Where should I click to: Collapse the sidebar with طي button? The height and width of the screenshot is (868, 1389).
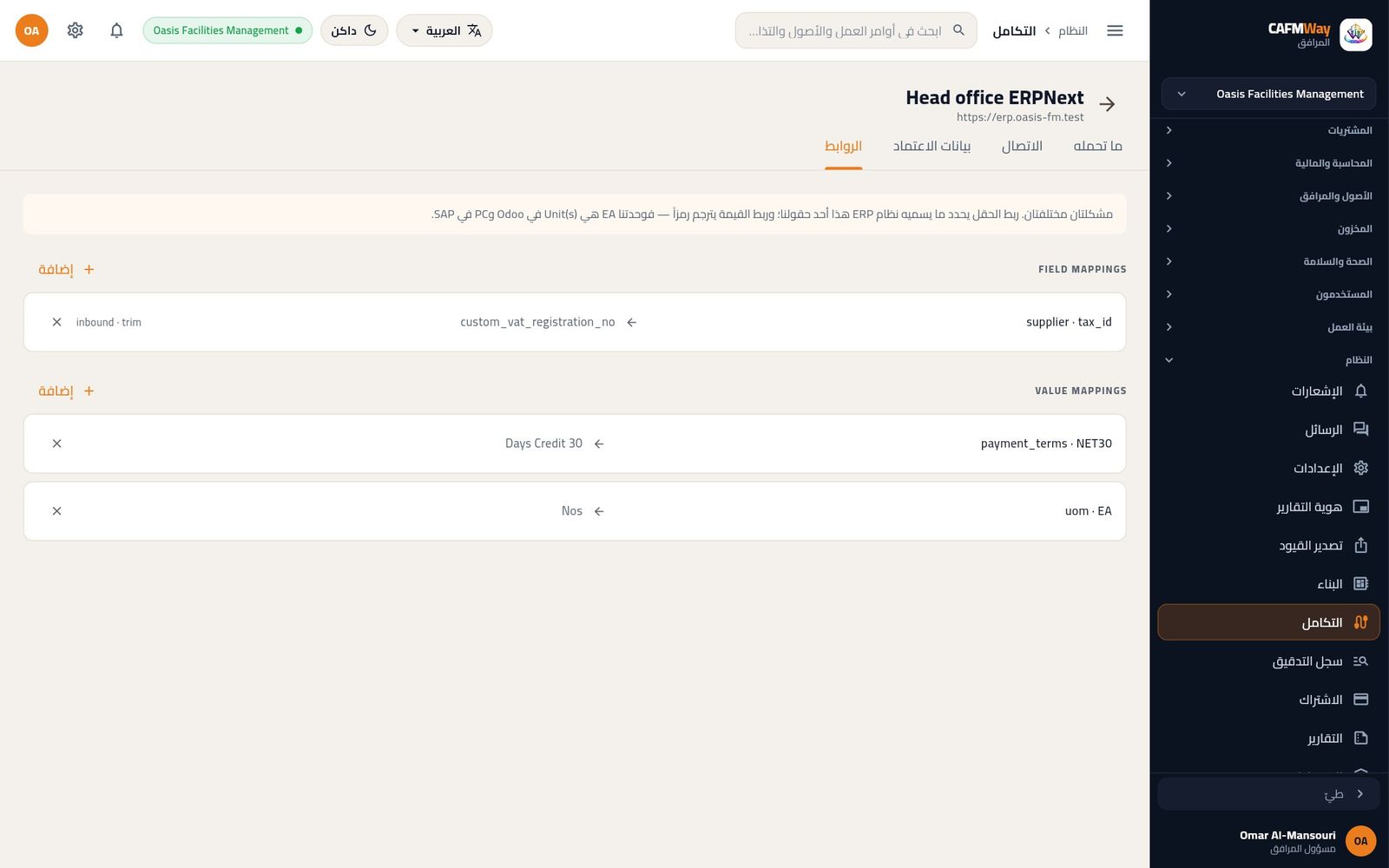(1268, 794)
